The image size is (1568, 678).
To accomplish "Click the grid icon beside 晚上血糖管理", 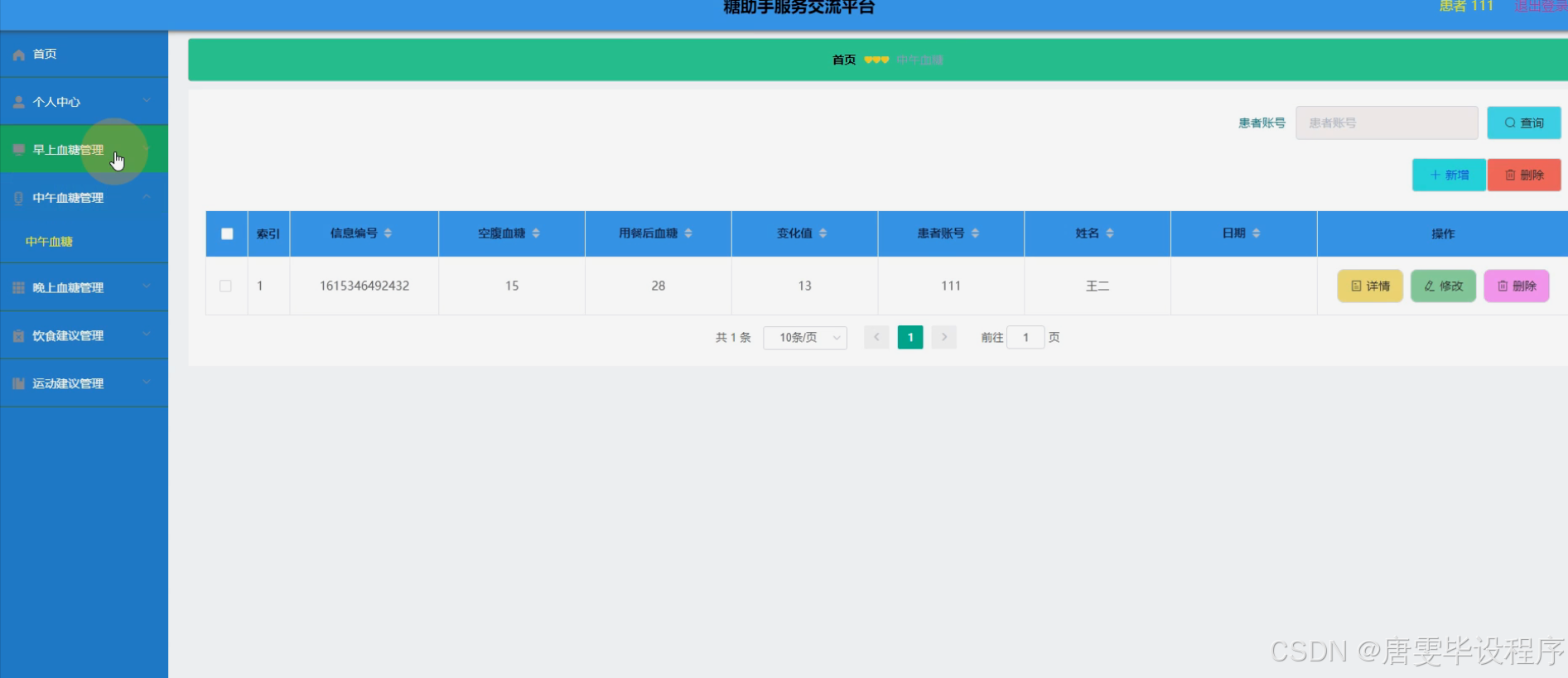I will coord(19,288).
